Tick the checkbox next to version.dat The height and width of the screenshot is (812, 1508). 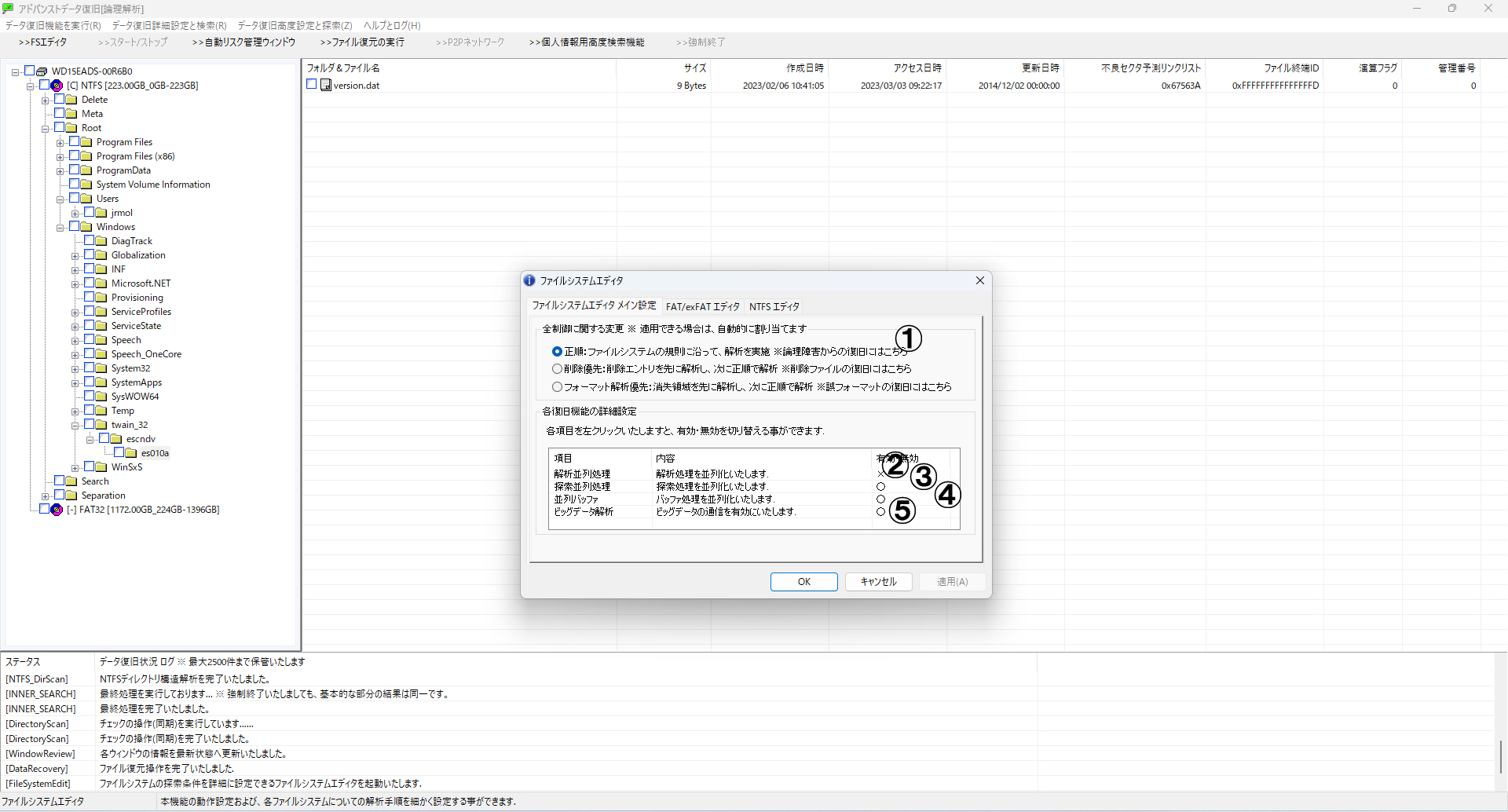coord(312,85)
